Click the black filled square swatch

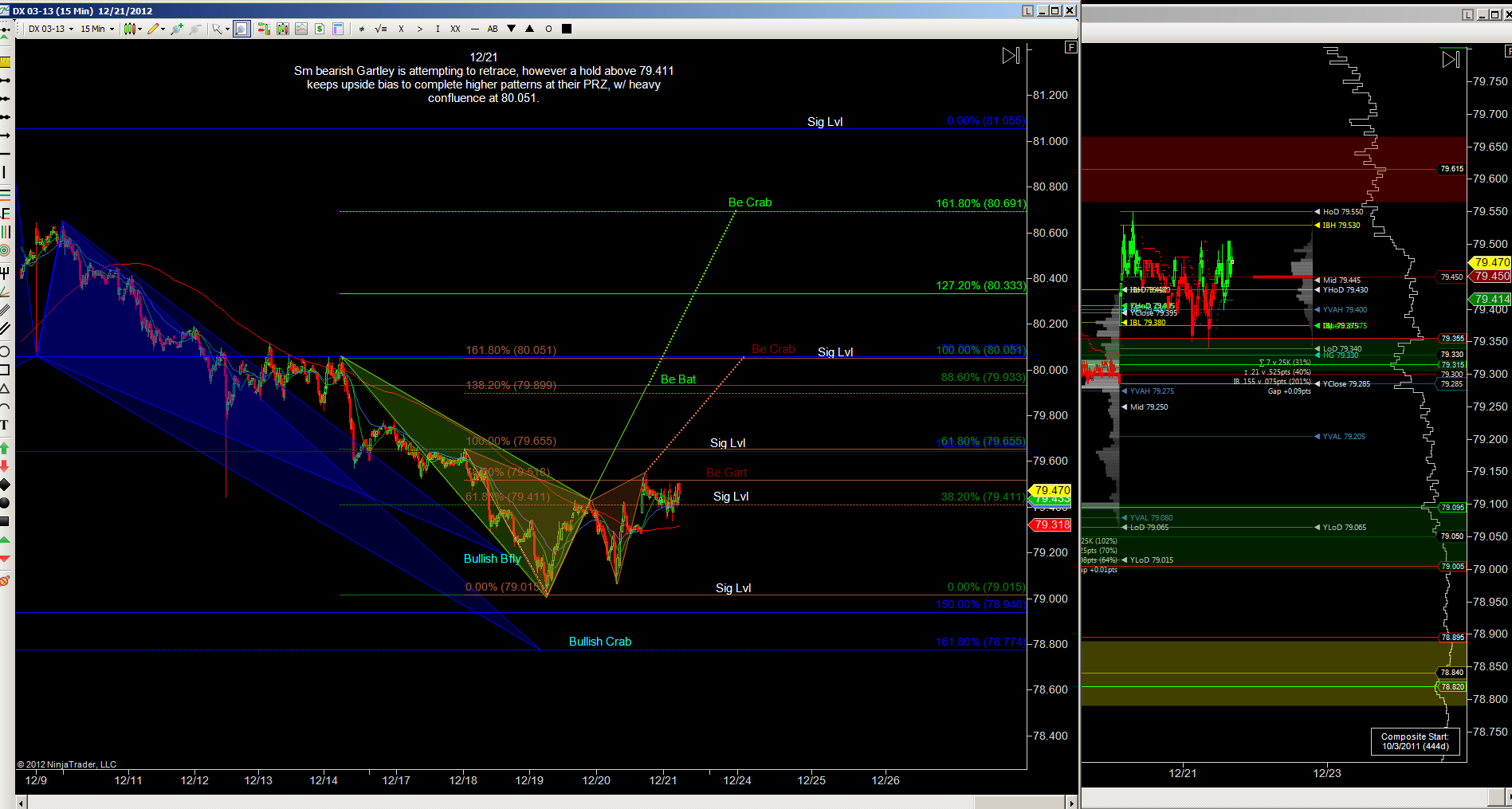click(x=567, y=29)
